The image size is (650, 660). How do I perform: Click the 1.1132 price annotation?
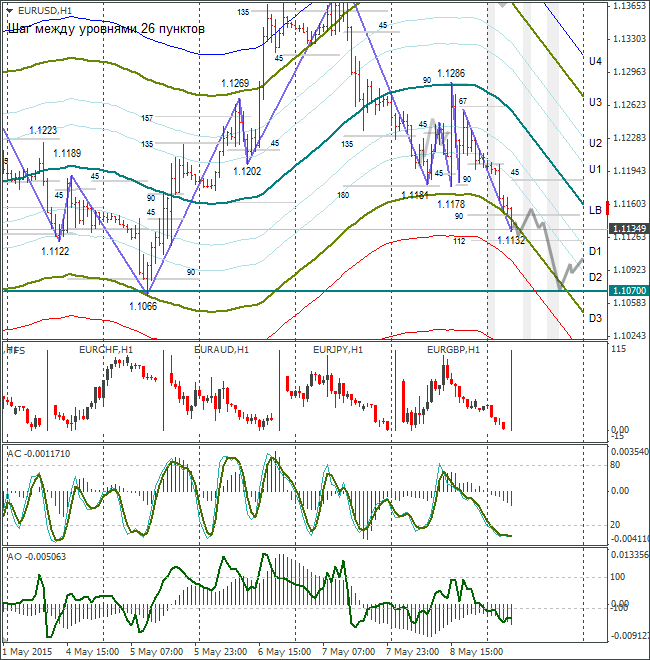[511, 240]
